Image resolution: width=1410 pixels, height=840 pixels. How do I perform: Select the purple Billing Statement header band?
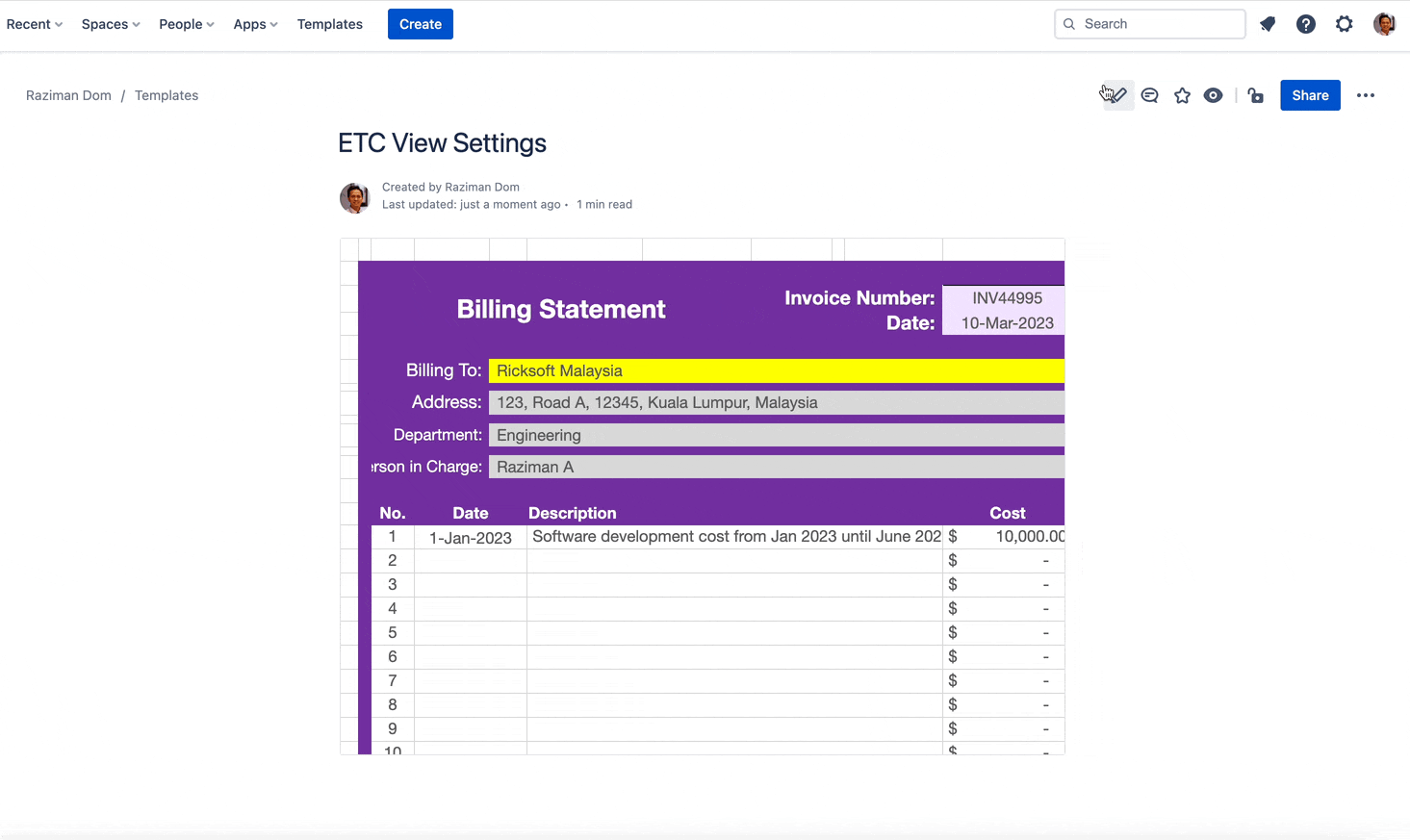click(x=560, y=309)
